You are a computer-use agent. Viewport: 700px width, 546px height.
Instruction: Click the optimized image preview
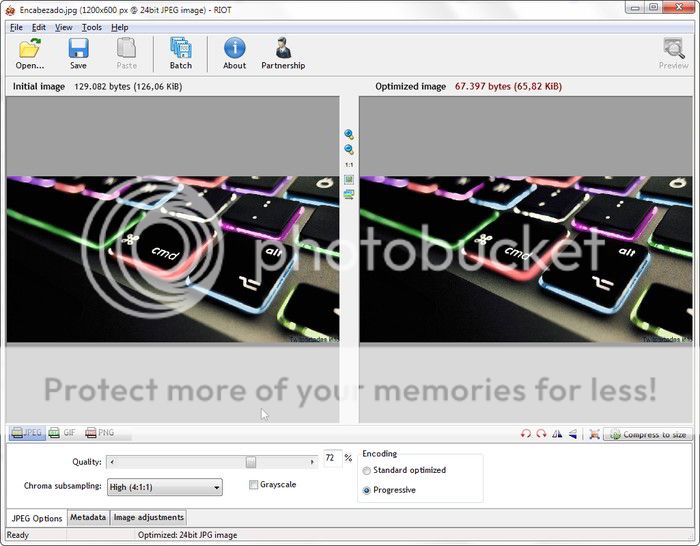coord(526,259)
